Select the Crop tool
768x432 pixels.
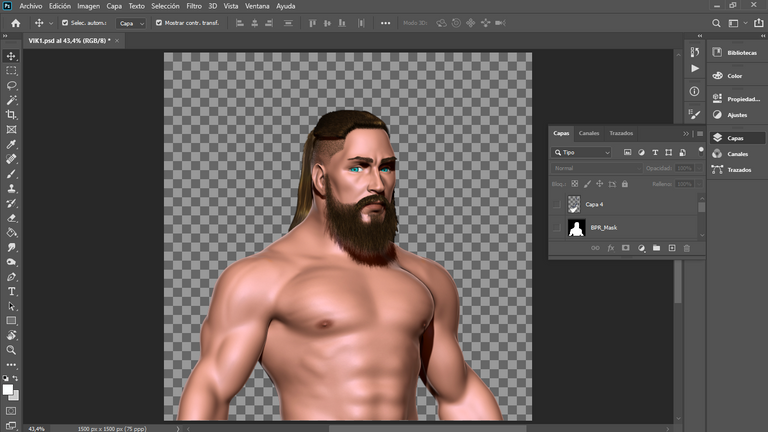[x=11, y=115]
